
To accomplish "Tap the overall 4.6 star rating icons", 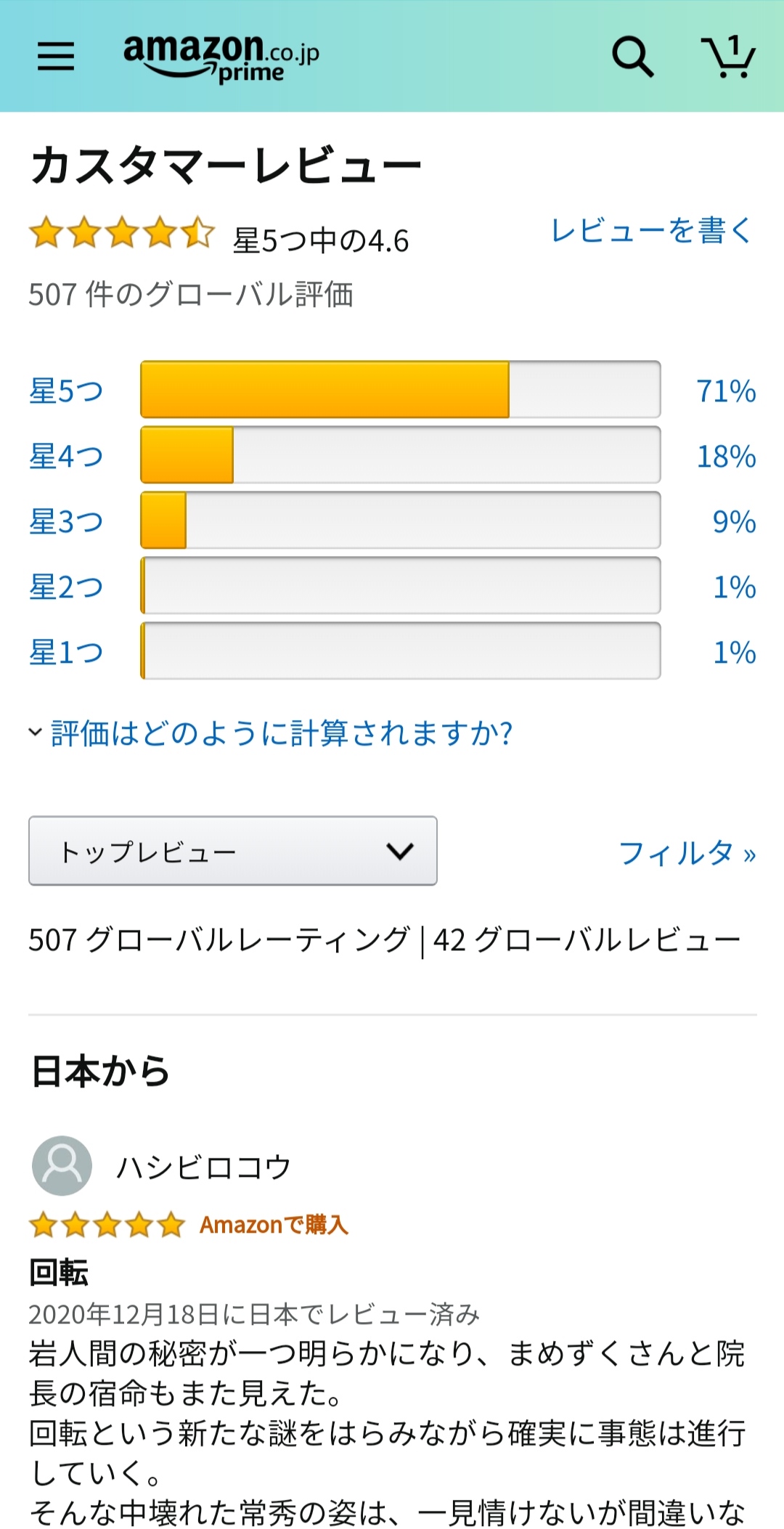I will coord(122,233).
